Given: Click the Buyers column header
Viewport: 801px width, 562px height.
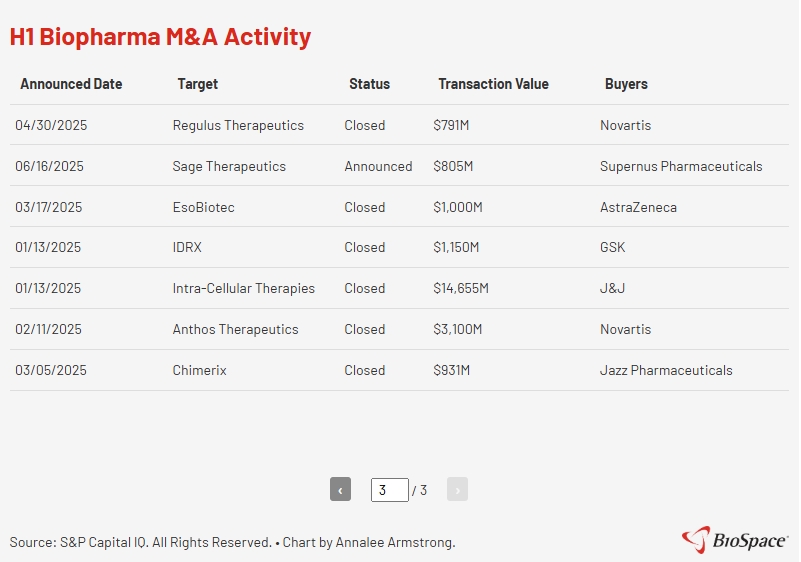Looking at the screenshot, I should [x=626, y=84].
